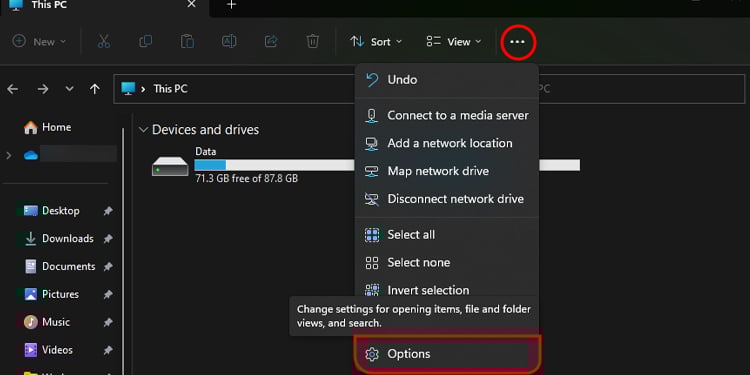Open the See more three-dots menu

[517, 42]
